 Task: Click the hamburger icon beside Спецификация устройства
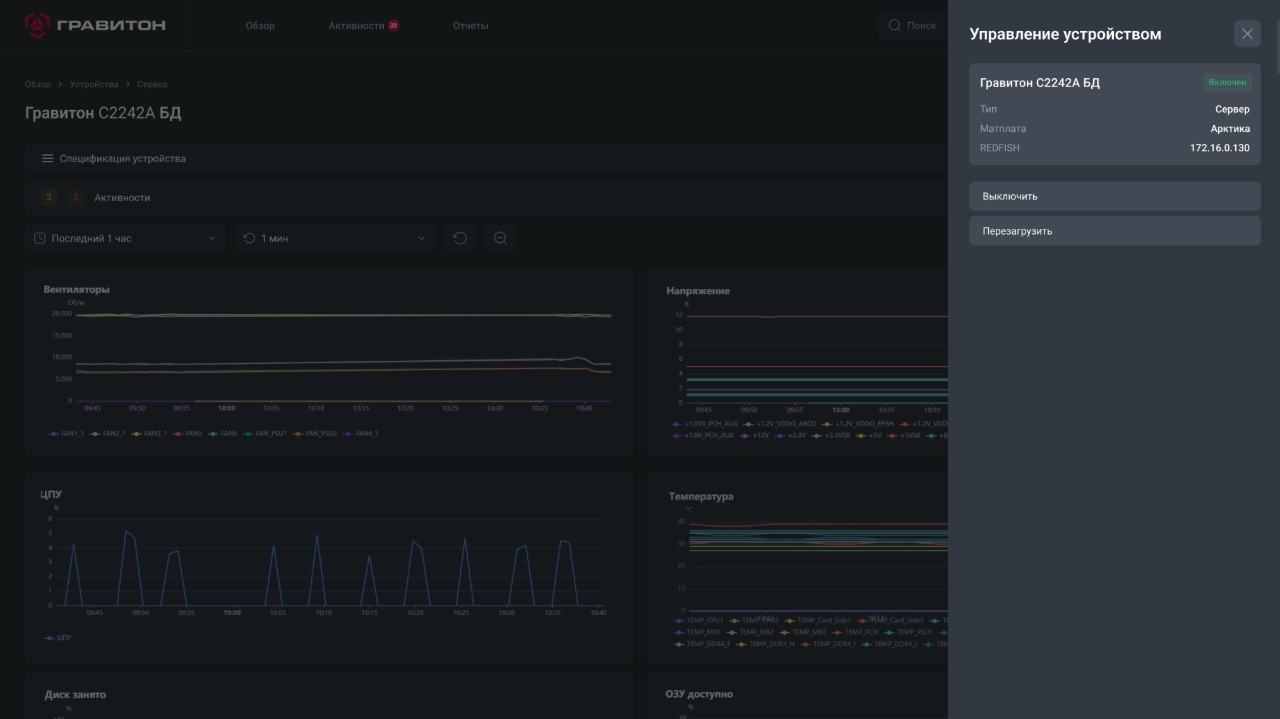click(47, 158)
